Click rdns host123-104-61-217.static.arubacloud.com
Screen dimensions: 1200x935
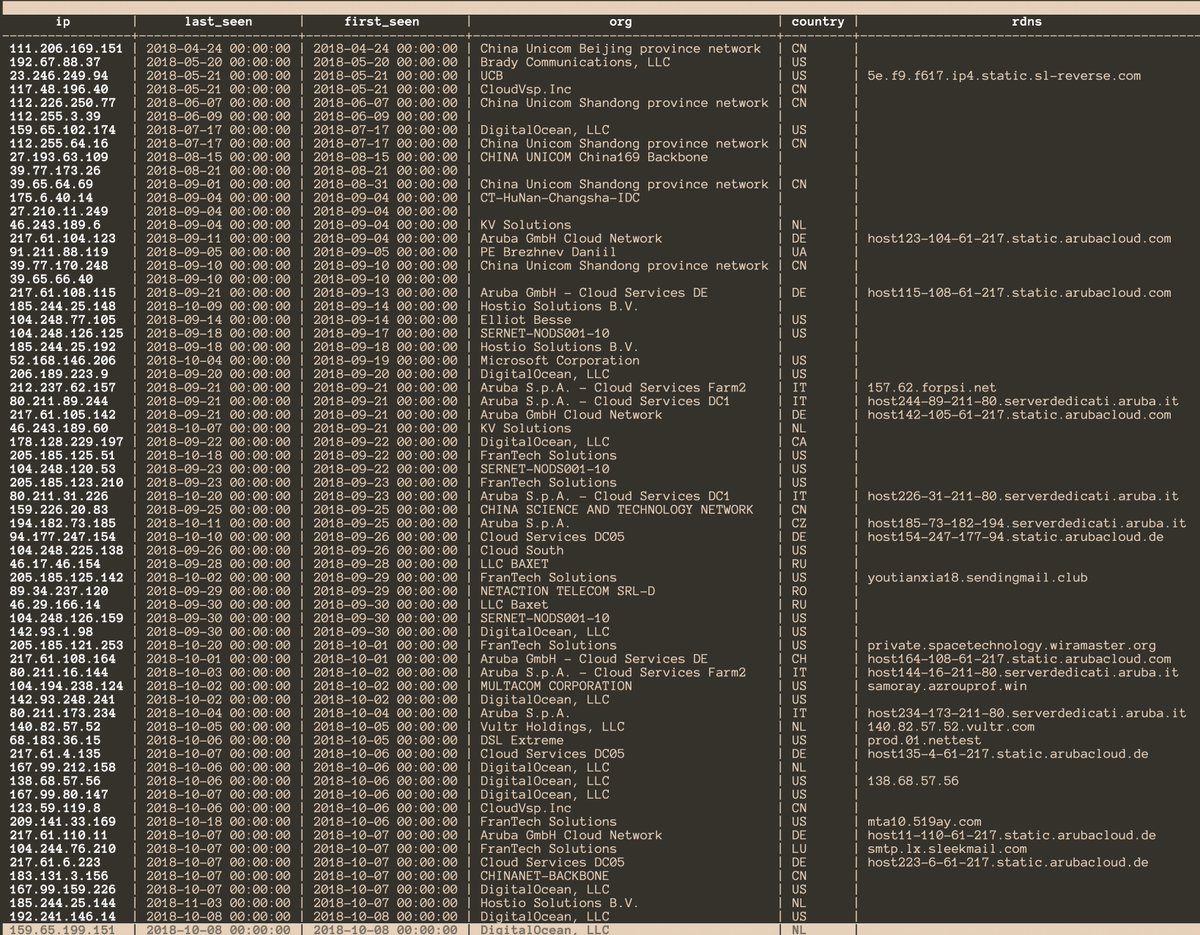point(1019,238)
